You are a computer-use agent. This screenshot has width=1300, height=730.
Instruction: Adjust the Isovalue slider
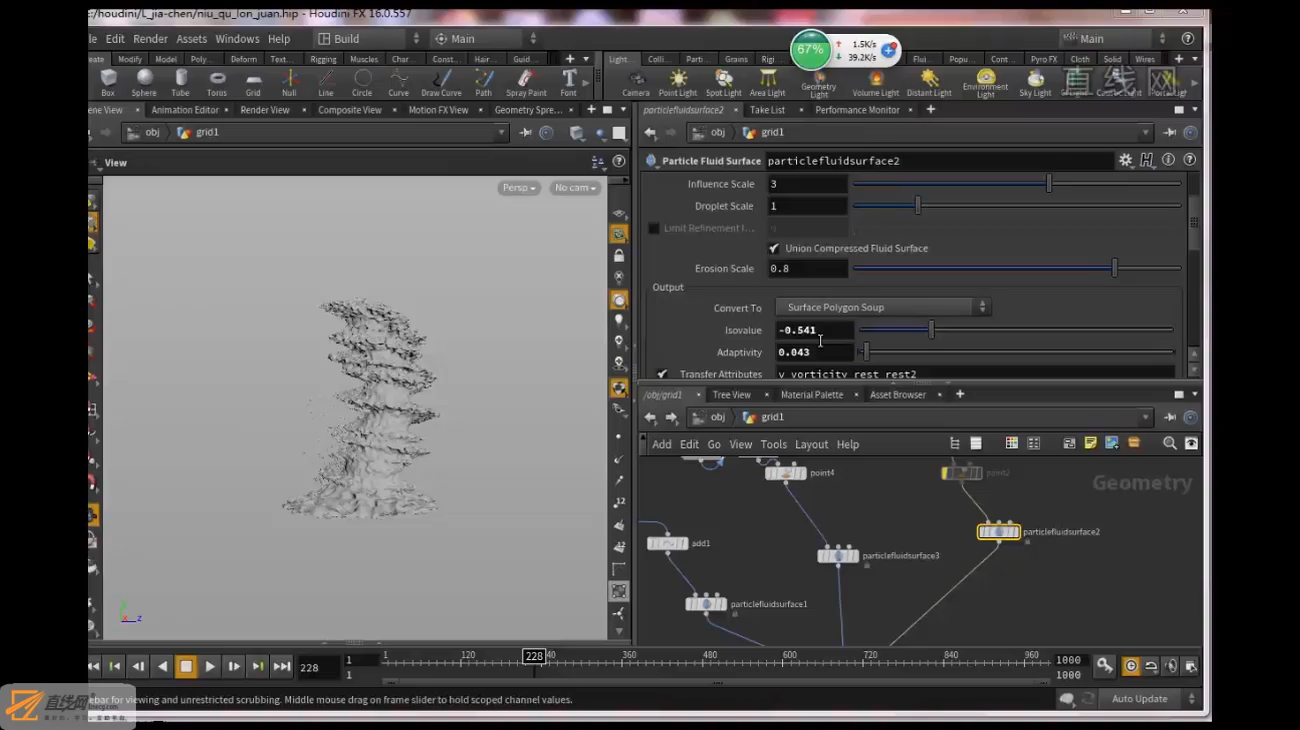(1016, 330)
